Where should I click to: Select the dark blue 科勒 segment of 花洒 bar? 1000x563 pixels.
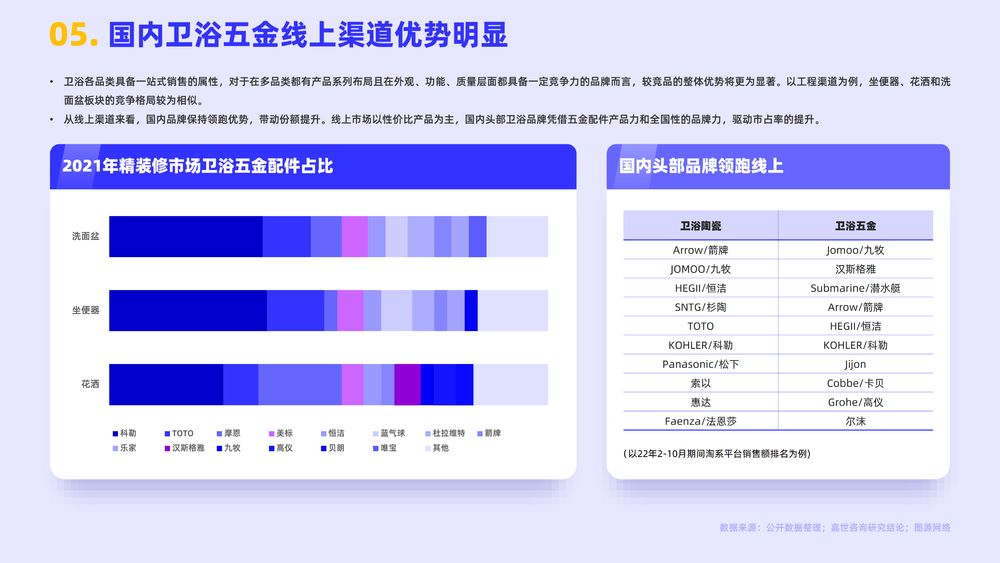[166, 384]
